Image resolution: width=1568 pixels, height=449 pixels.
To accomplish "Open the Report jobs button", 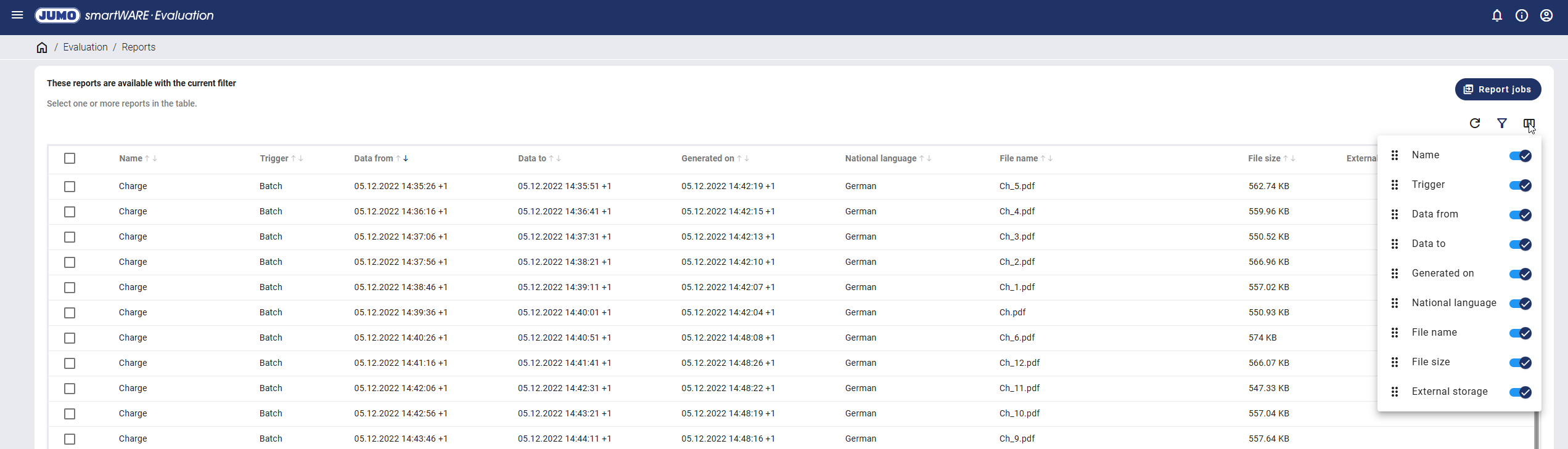I will tap(1497, 89).
